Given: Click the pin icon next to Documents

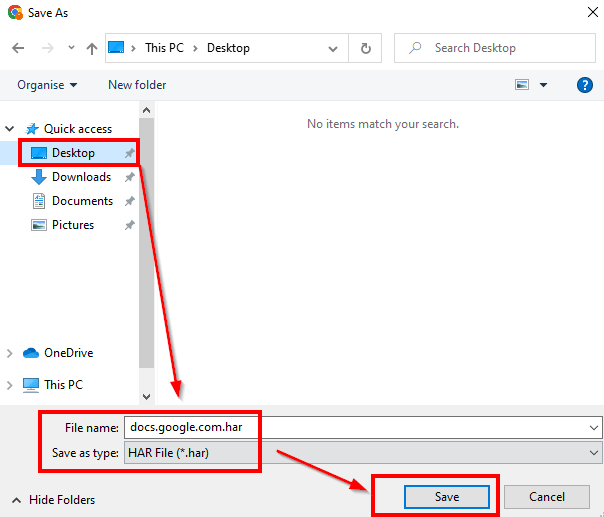Looking at the screenshot, I should click(129, 201).
